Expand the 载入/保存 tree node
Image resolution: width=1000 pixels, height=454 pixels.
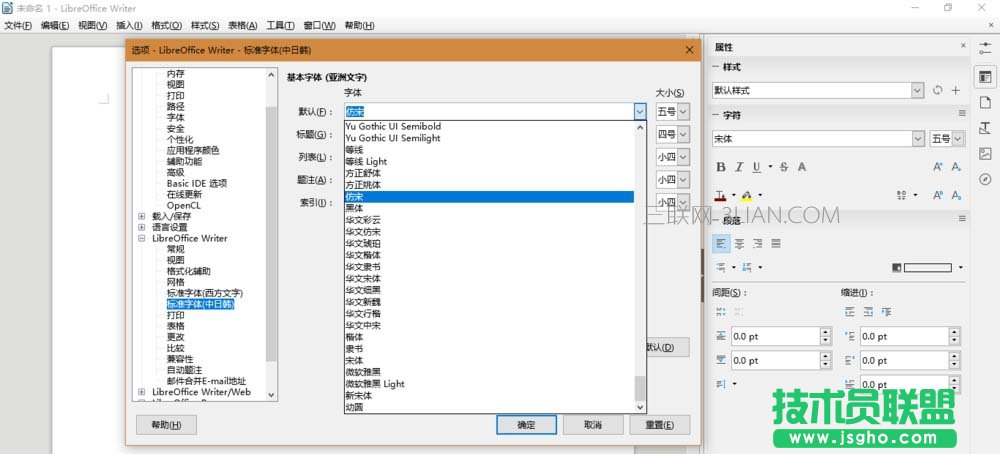[x=142, y=216]
